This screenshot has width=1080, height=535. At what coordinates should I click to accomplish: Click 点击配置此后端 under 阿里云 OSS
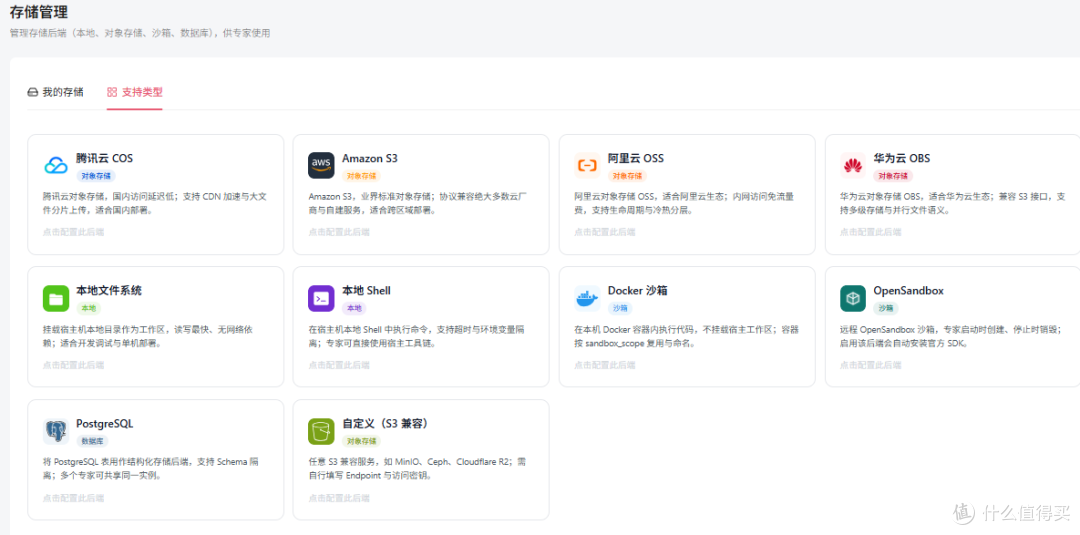point(605,232)
